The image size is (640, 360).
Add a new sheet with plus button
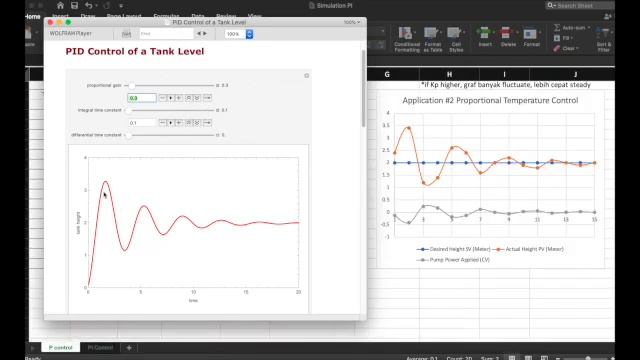129,347
